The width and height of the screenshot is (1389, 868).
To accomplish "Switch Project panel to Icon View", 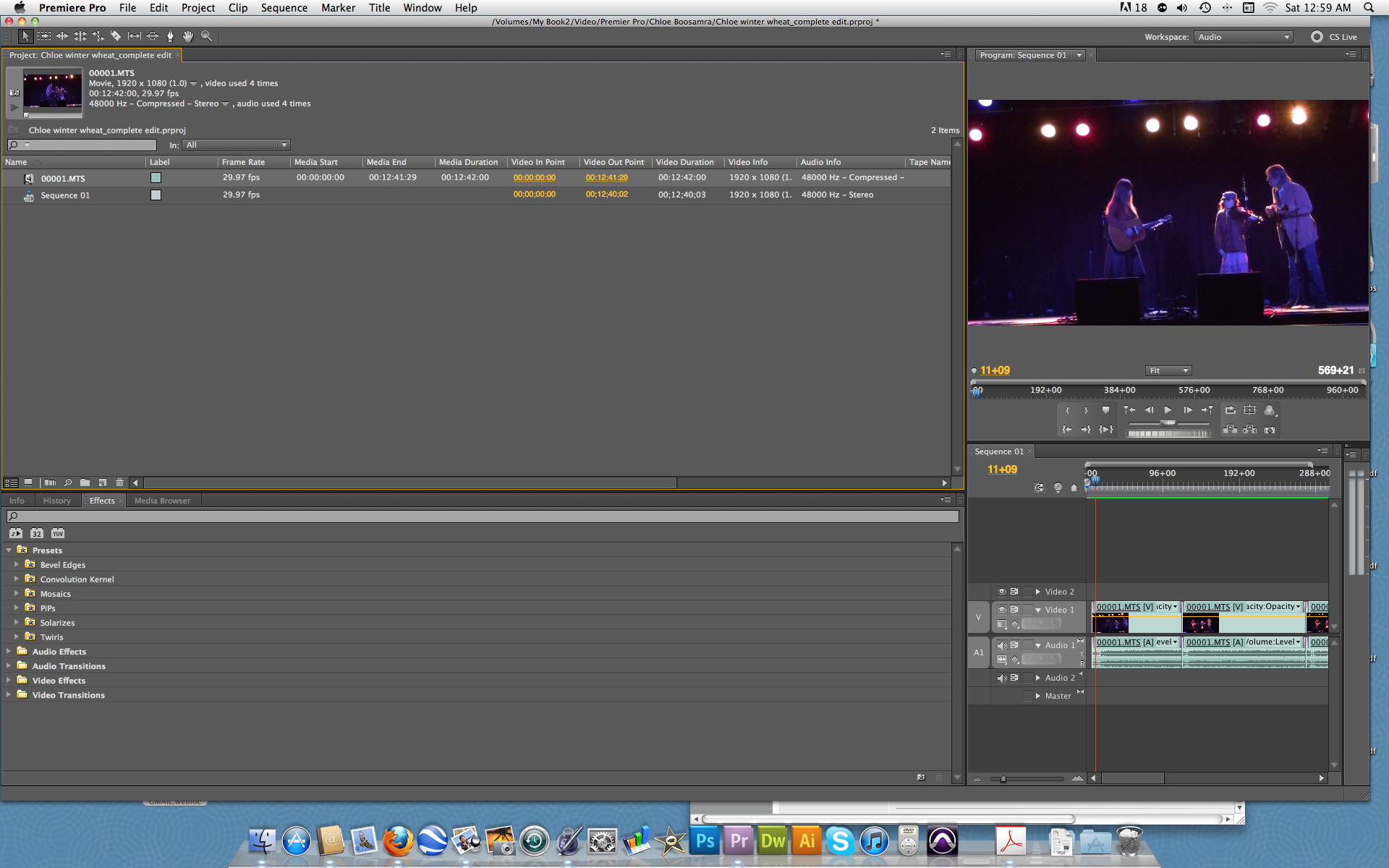I will tap(28, 482).
